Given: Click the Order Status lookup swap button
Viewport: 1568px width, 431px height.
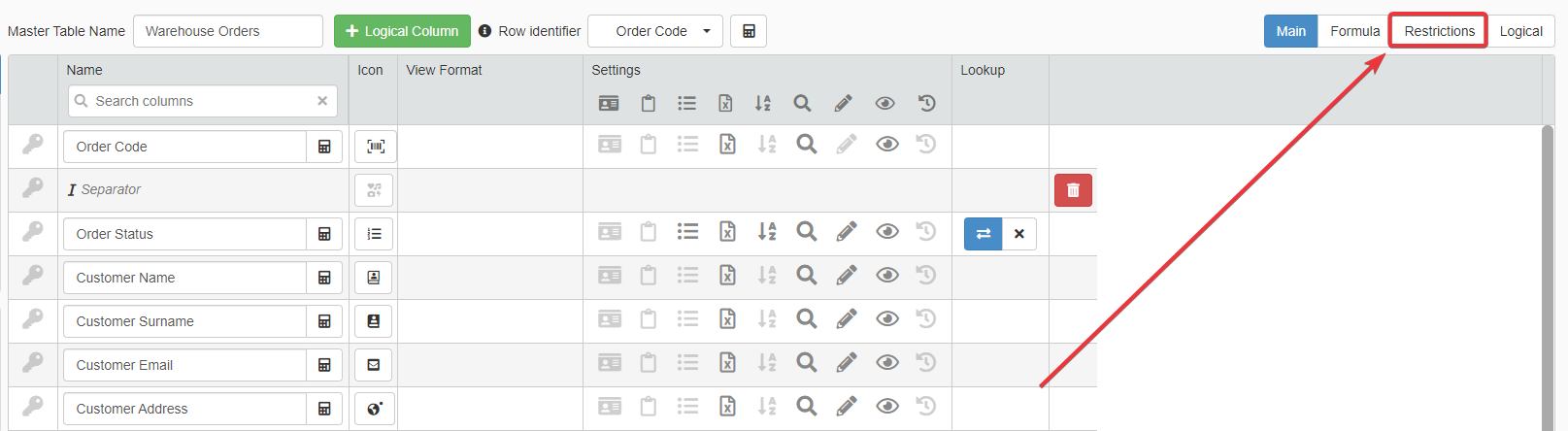Looking at the screenshot, I should pyautogui.click(x=983, y=234).
